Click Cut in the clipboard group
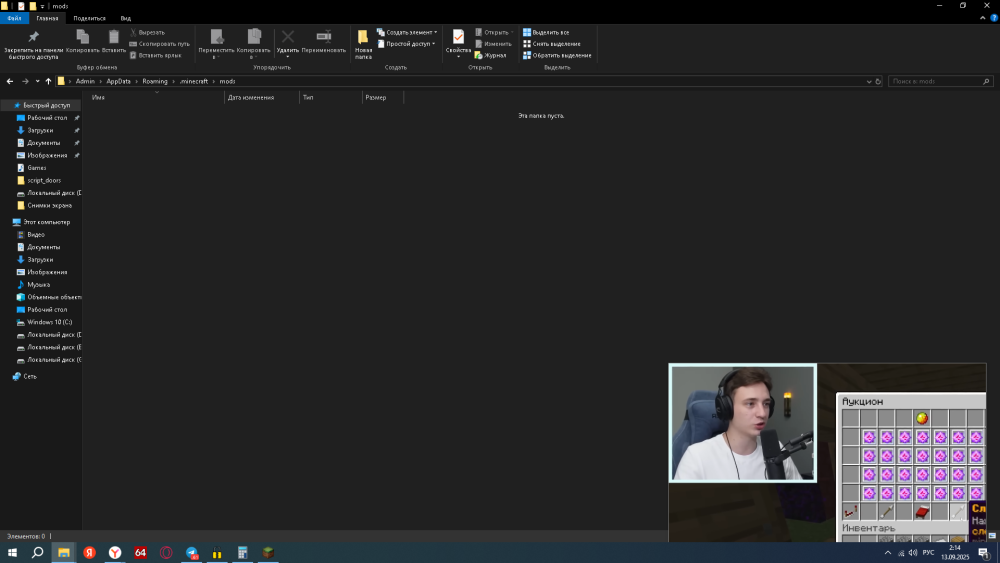The width and height of the screenshot is (1000, 563). tap(148, 32)
